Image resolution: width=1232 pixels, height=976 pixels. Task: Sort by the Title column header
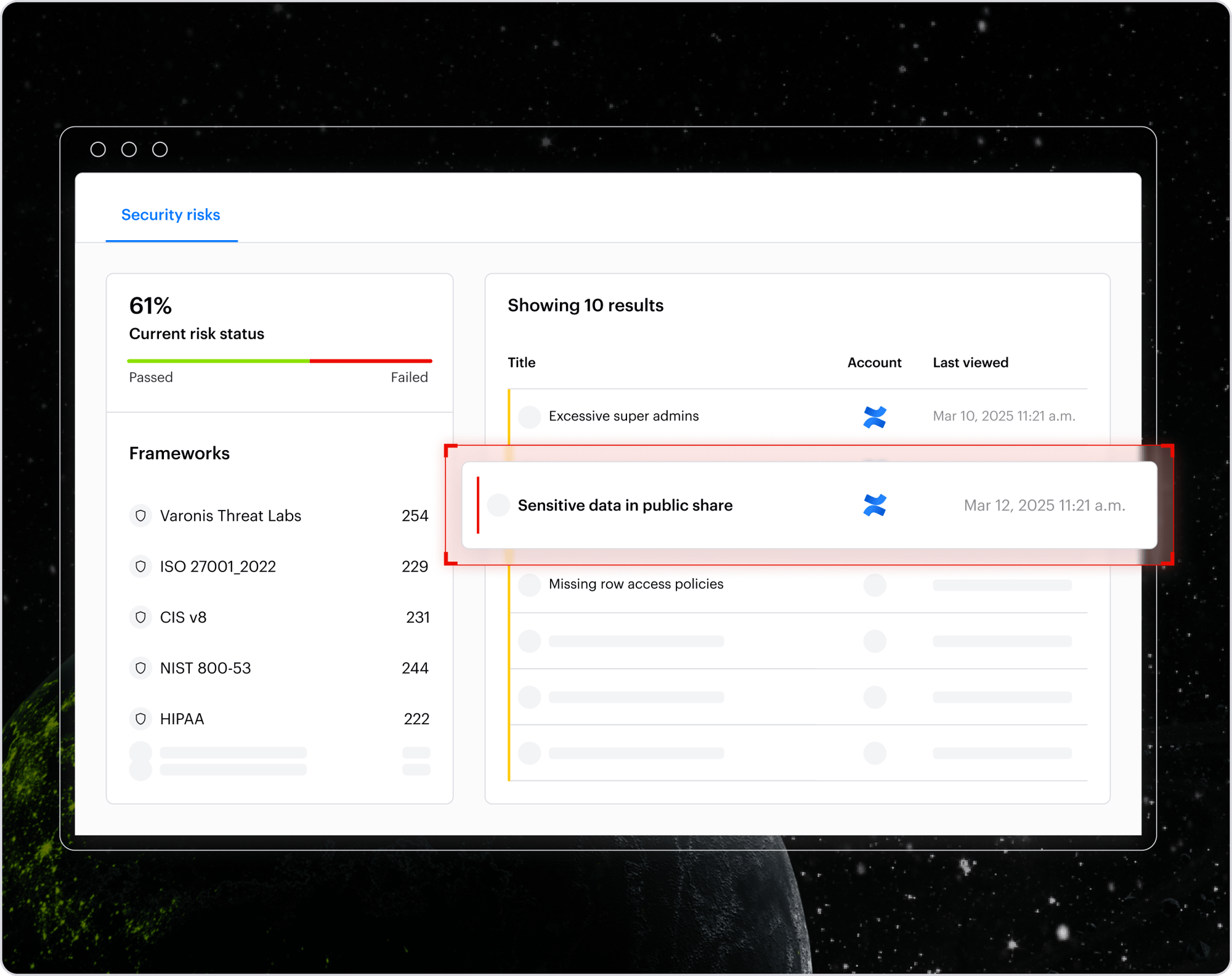click(521, 363)
